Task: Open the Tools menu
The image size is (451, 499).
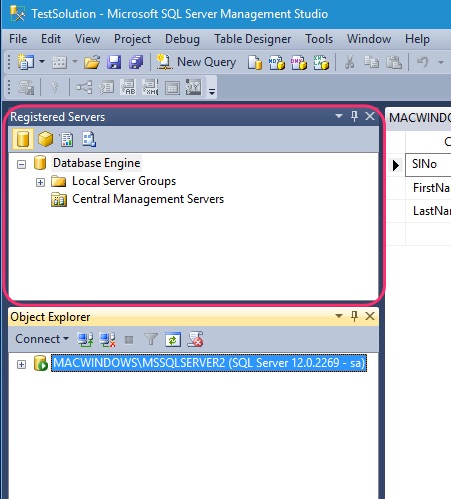Action: pyautogui.click(x=319, y=39)
